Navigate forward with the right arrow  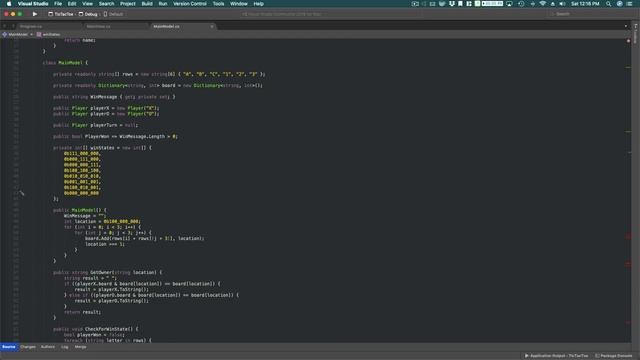pyautogui.click(x=13, y=26)
